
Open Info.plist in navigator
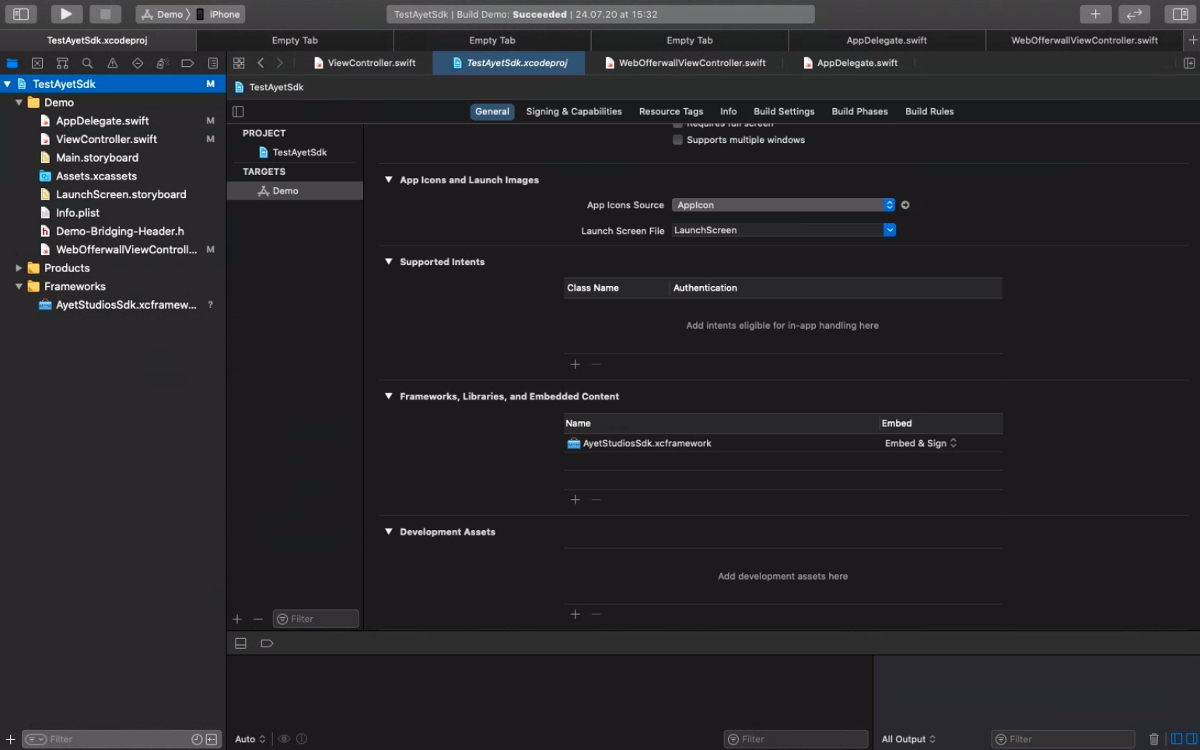(77, 213)
